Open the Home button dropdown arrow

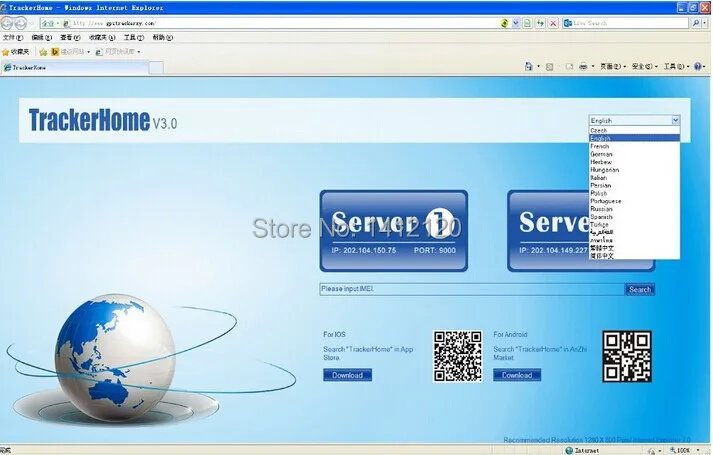point(538,67)
